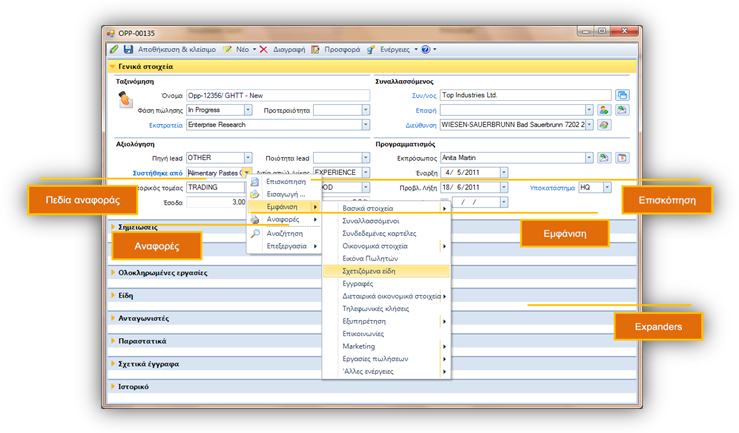Screen dimensions: 739x433
Task: Open the Έναρξη date picker arrow
Action: coord(504,172)
